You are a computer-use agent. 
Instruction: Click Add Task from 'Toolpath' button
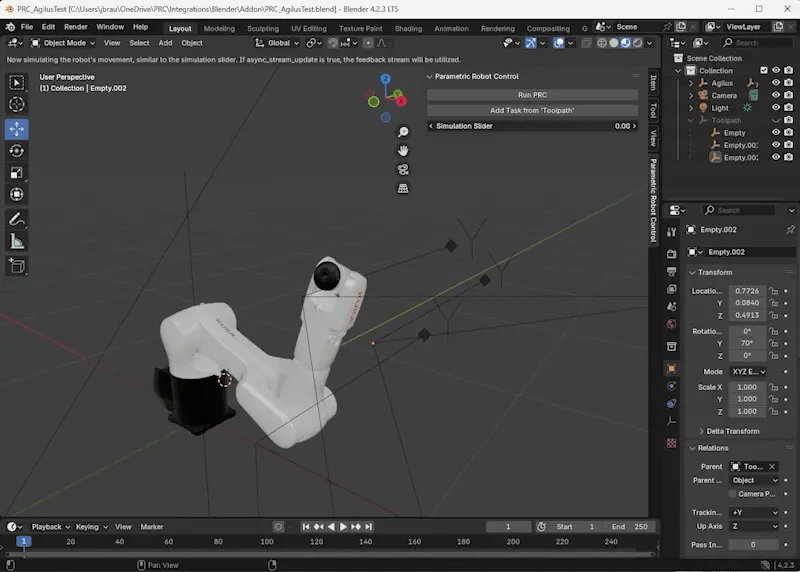tap(532, 110)
